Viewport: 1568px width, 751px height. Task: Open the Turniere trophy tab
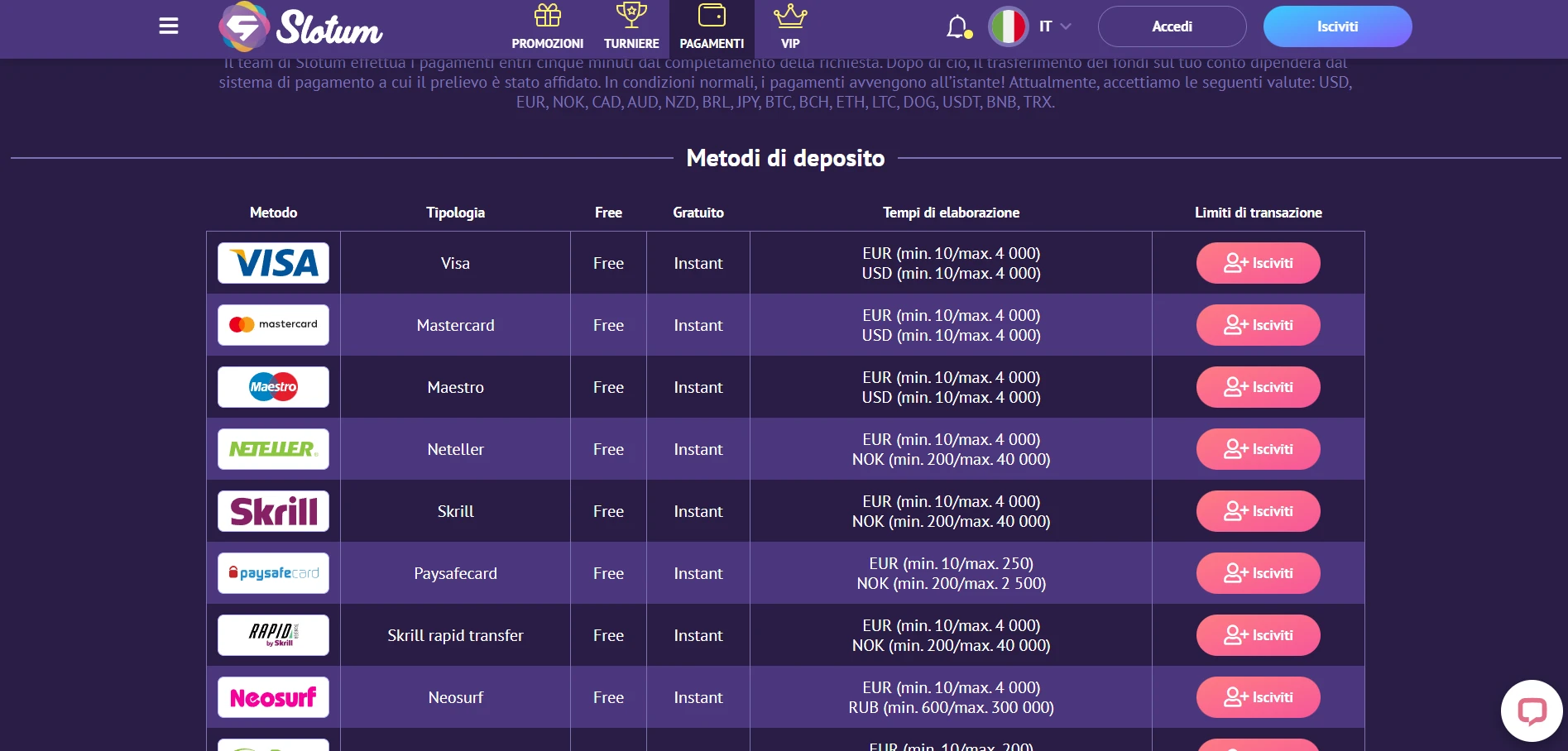coord(631,27)
